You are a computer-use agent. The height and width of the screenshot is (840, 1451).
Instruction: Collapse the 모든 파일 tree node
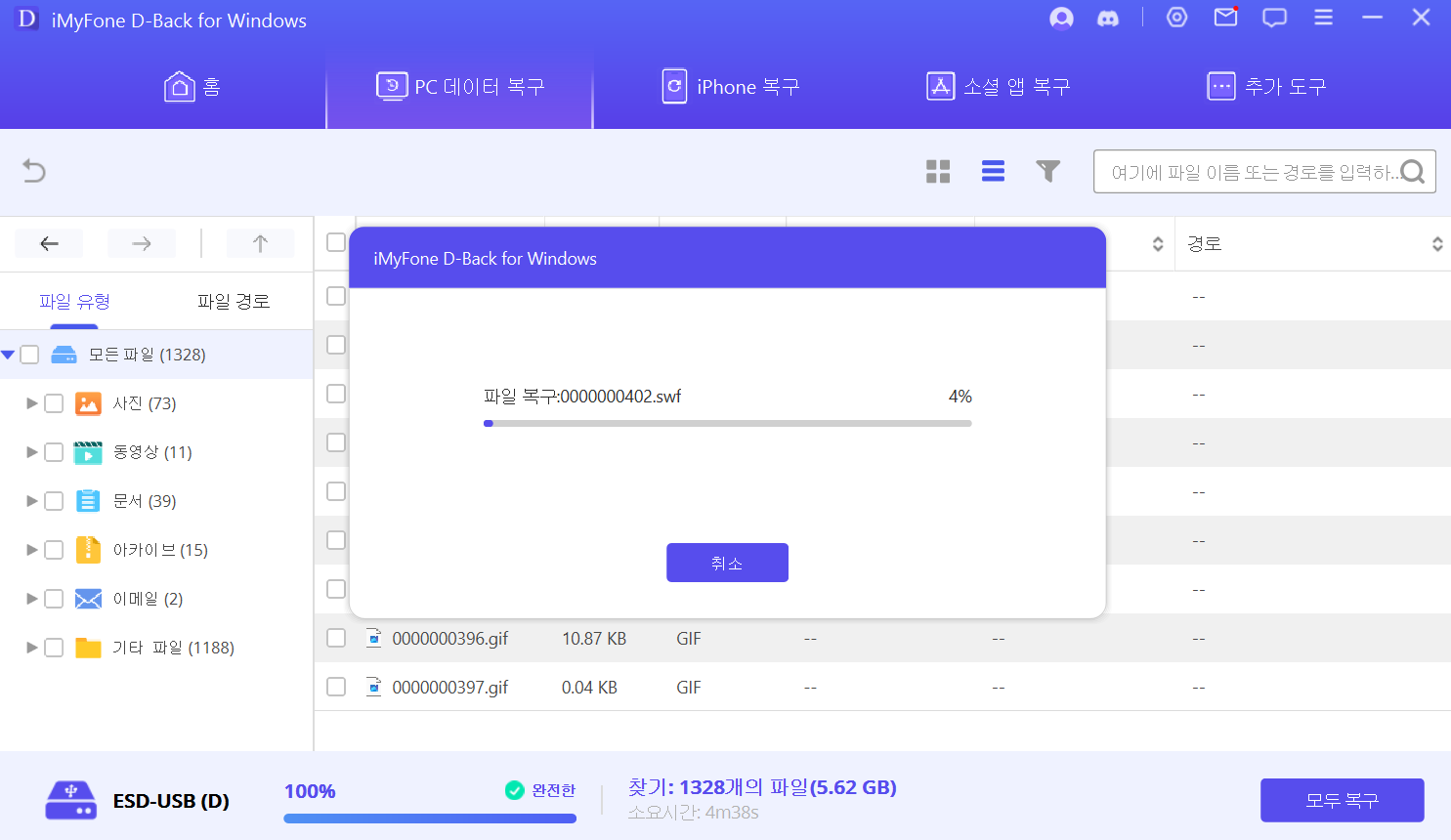click(x=8, y=355)
